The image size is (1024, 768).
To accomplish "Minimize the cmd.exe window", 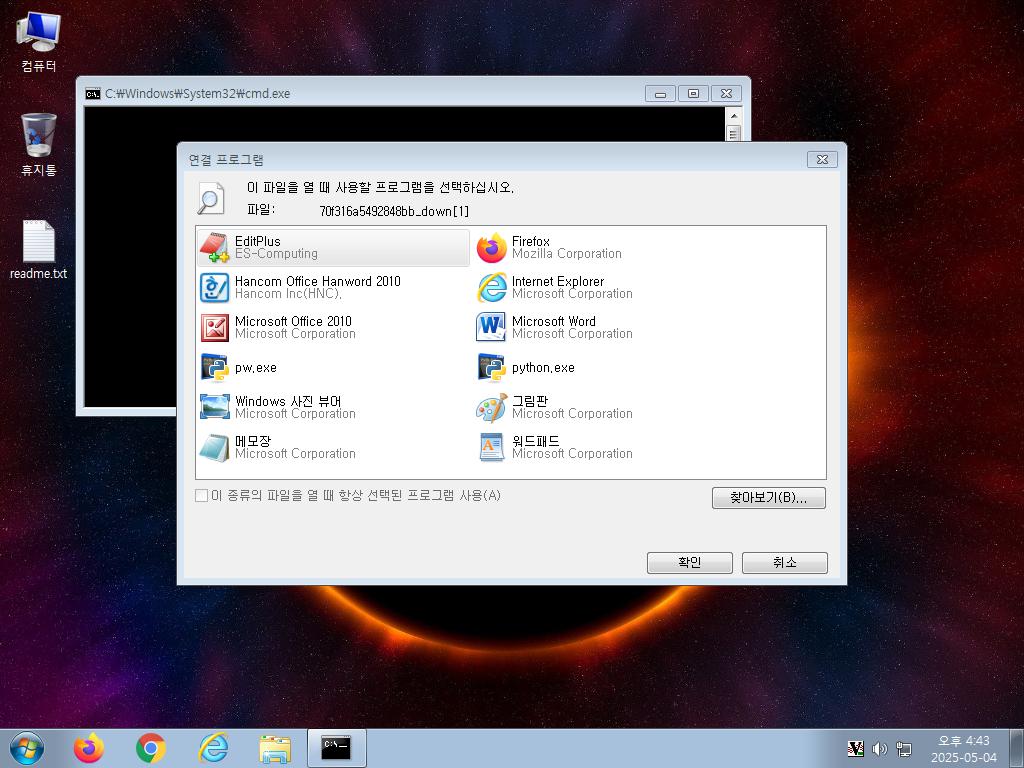I will tap(660, 94).
